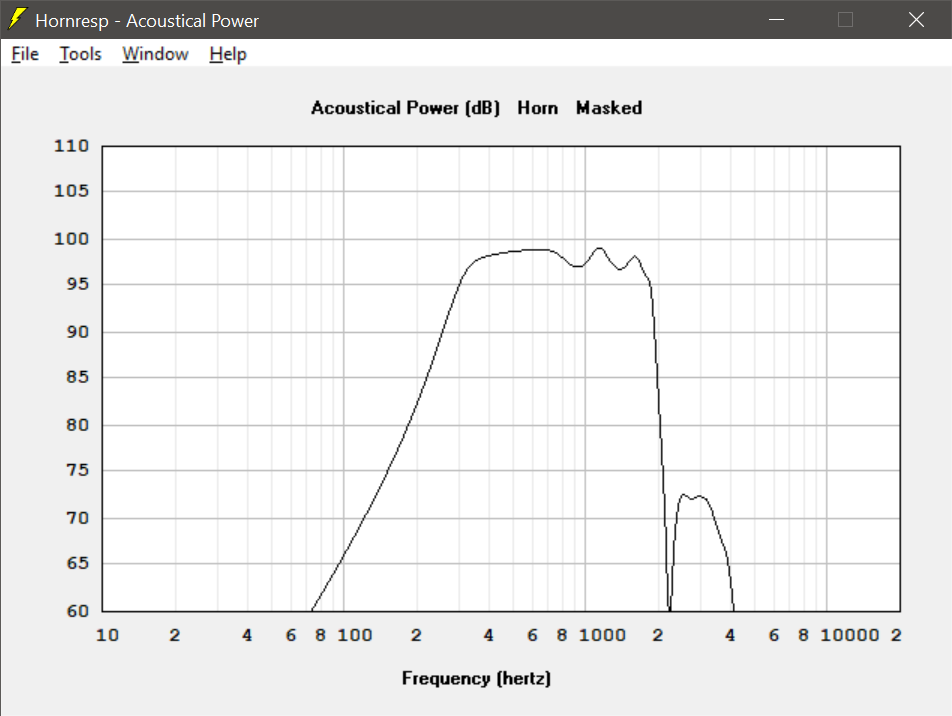
Task: Click the response curve peak near 1000 Hz
Action: point(600,248)
